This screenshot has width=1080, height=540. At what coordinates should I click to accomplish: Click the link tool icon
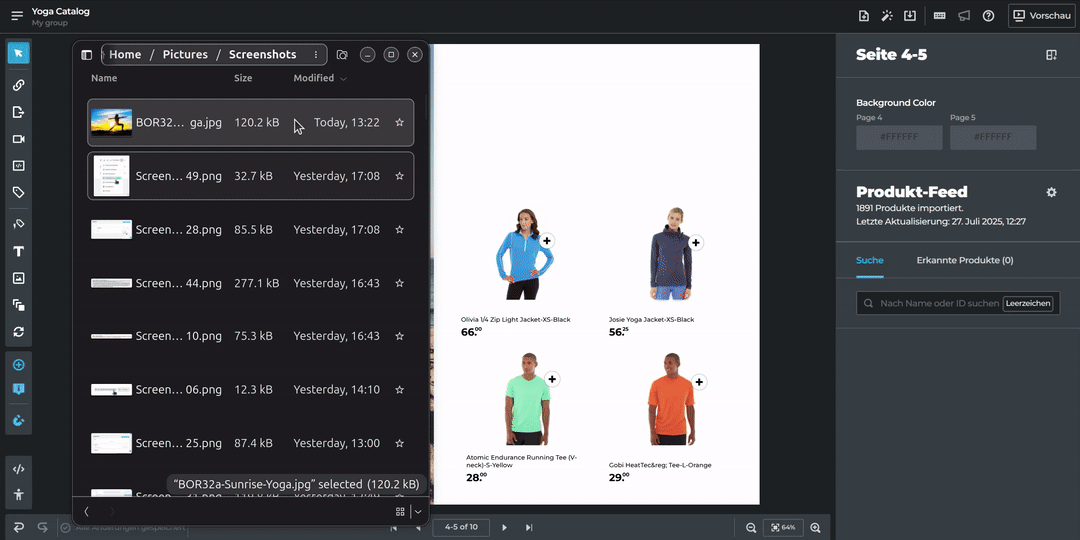18,85
